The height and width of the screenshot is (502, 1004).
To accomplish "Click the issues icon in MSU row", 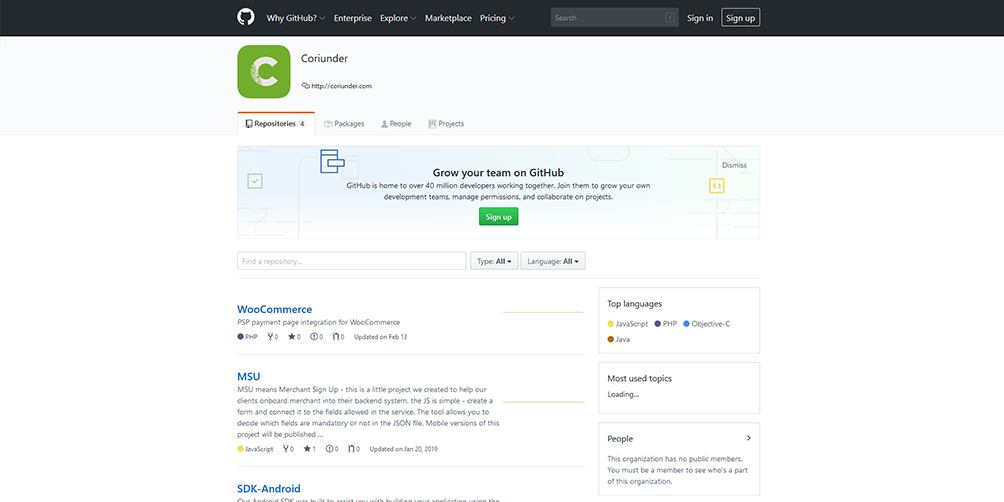I will (329, 449).
